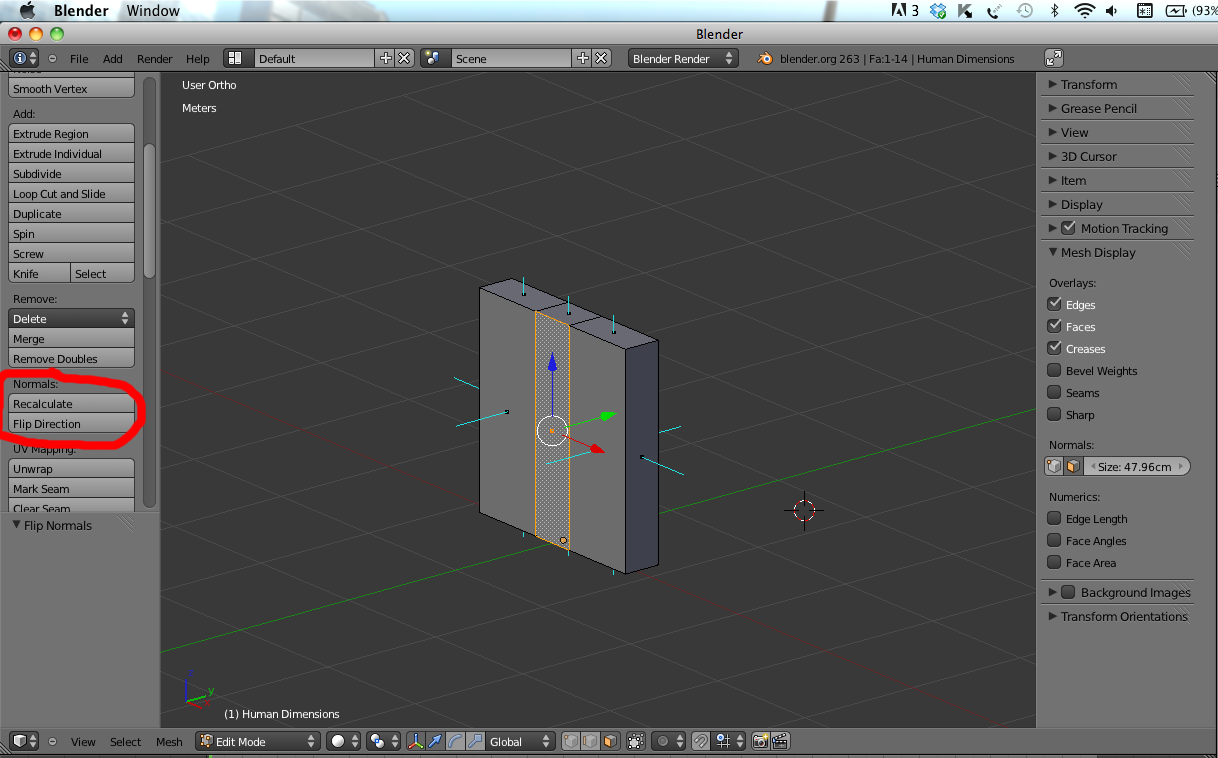Switch to edge select mode icon
The image size is (1218, 758).
click(x=590, y=741)
